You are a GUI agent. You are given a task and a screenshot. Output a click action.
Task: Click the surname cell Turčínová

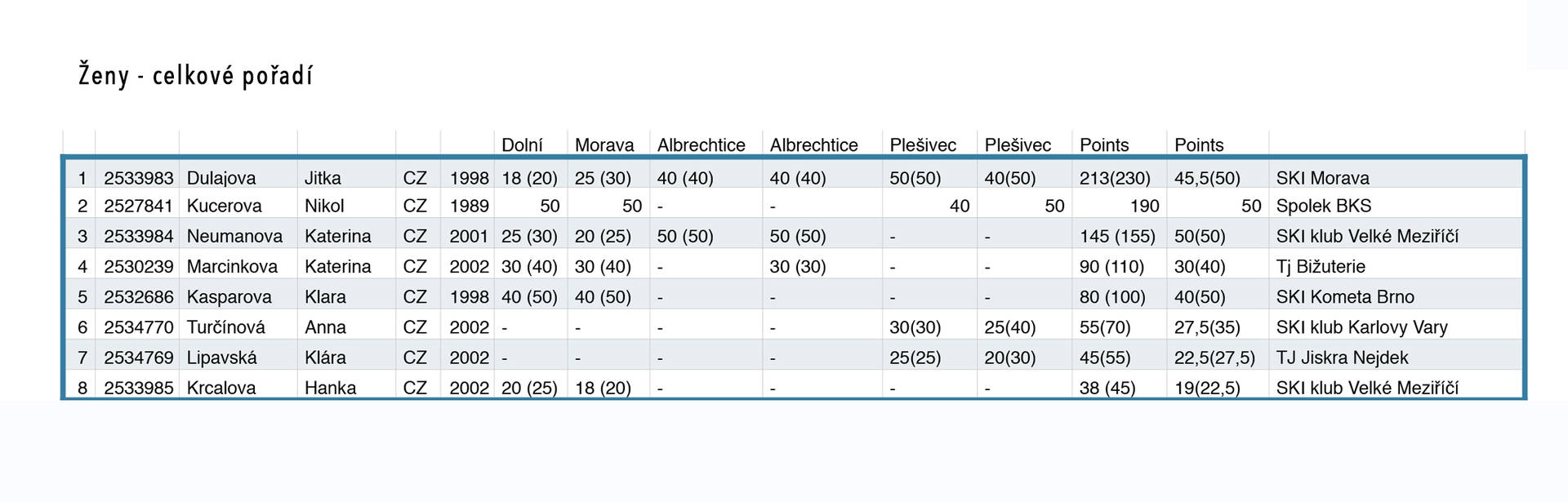225,327
